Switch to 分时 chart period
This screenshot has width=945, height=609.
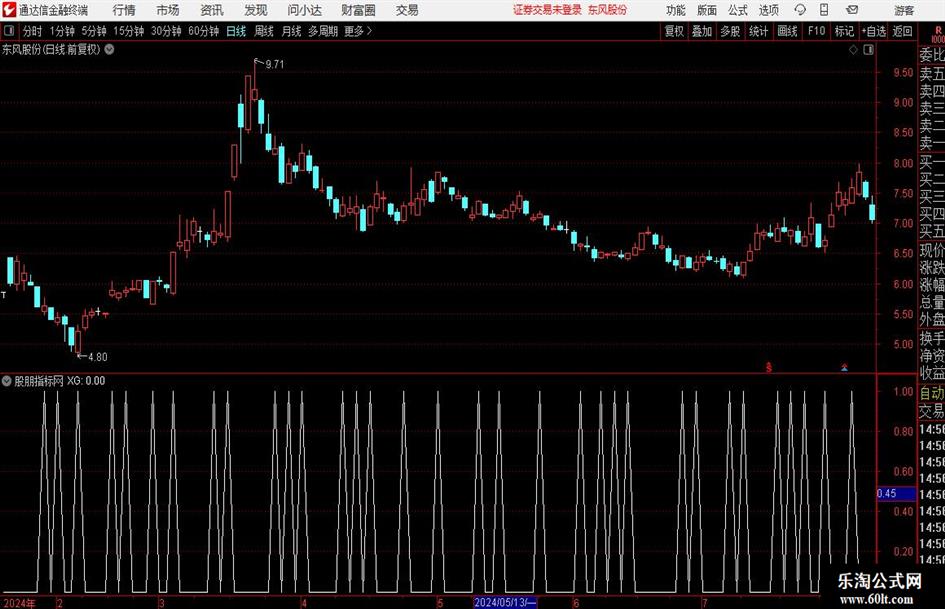click(33, 31)
